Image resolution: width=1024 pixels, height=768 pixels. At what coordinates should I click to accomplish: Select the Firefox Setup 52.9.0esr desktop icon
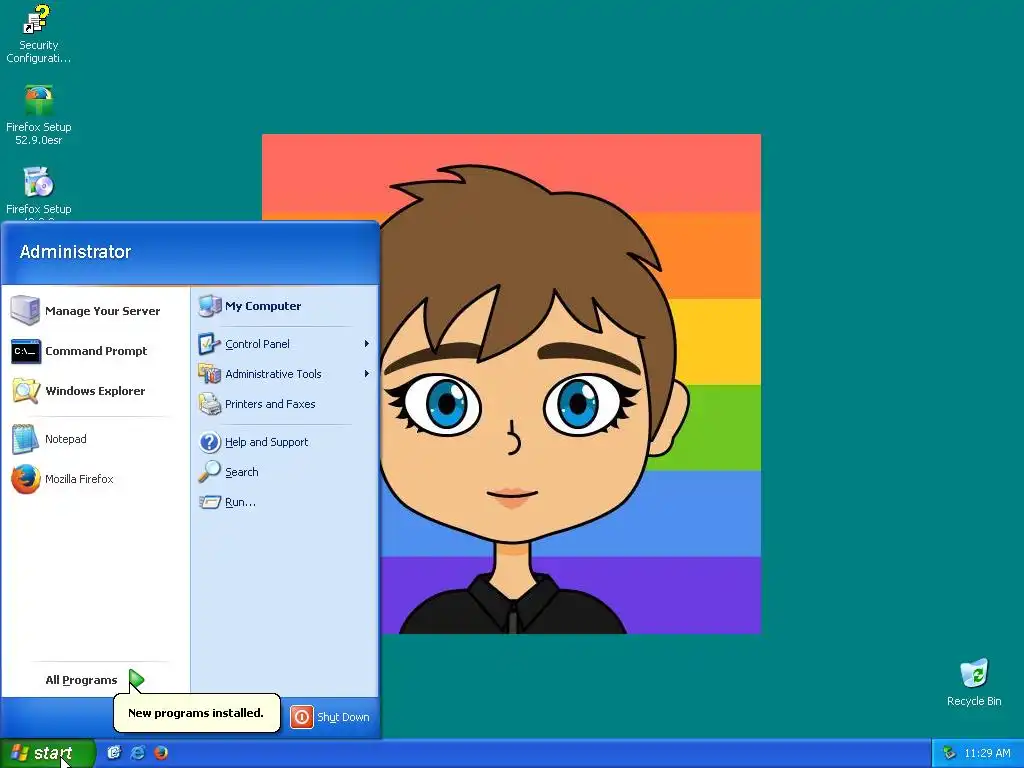click(39, 115)
